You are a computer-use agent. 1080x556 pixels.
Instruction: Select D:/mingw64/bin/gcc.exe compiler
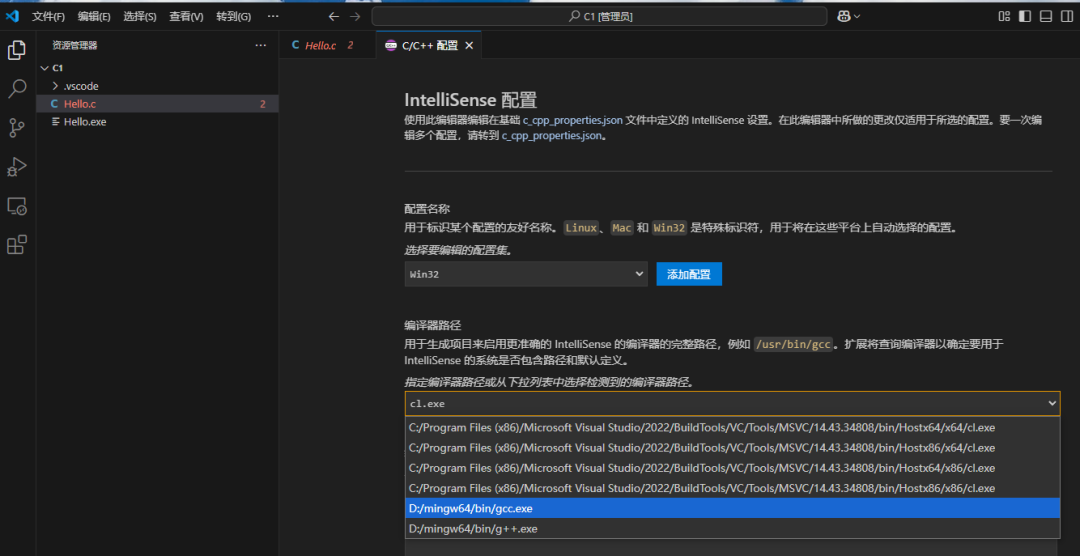pos(733,508)
